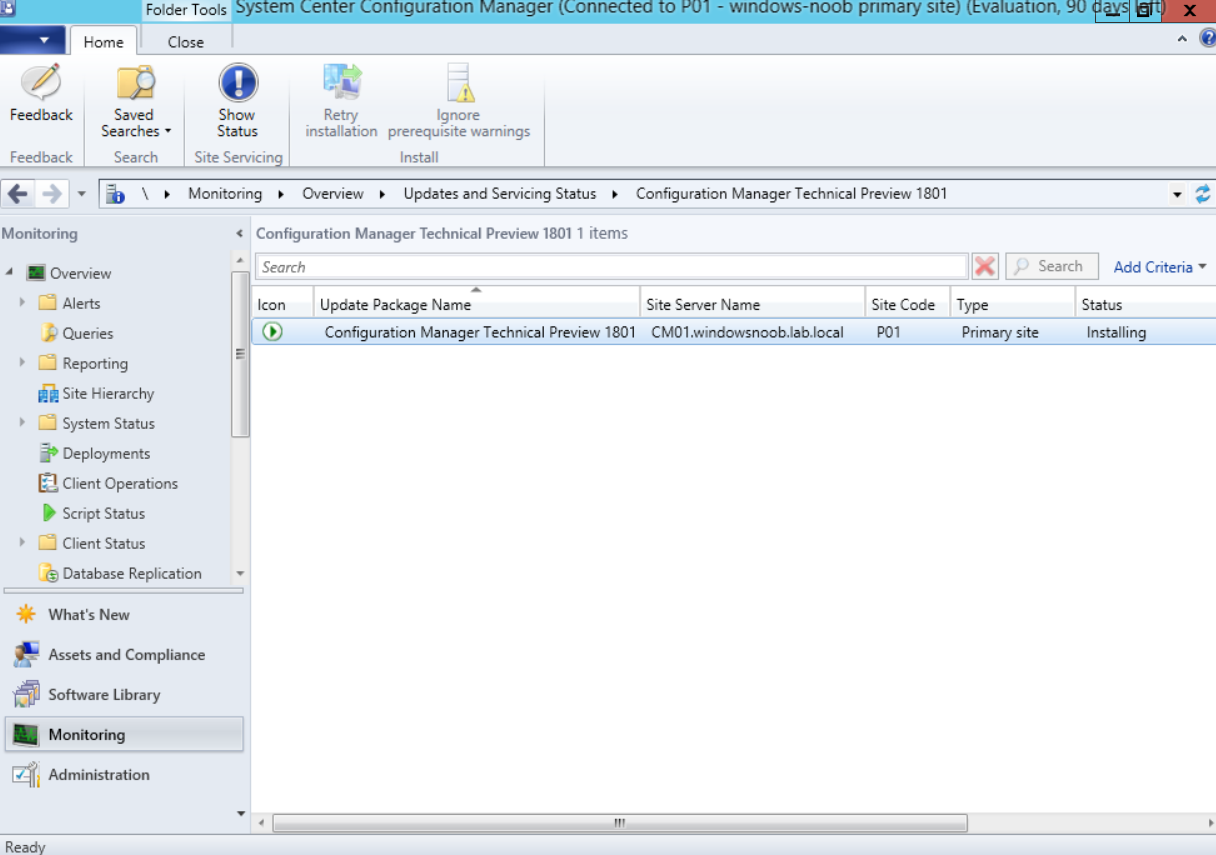
Task: Open the Script Status node
Action: pos(92,513)
